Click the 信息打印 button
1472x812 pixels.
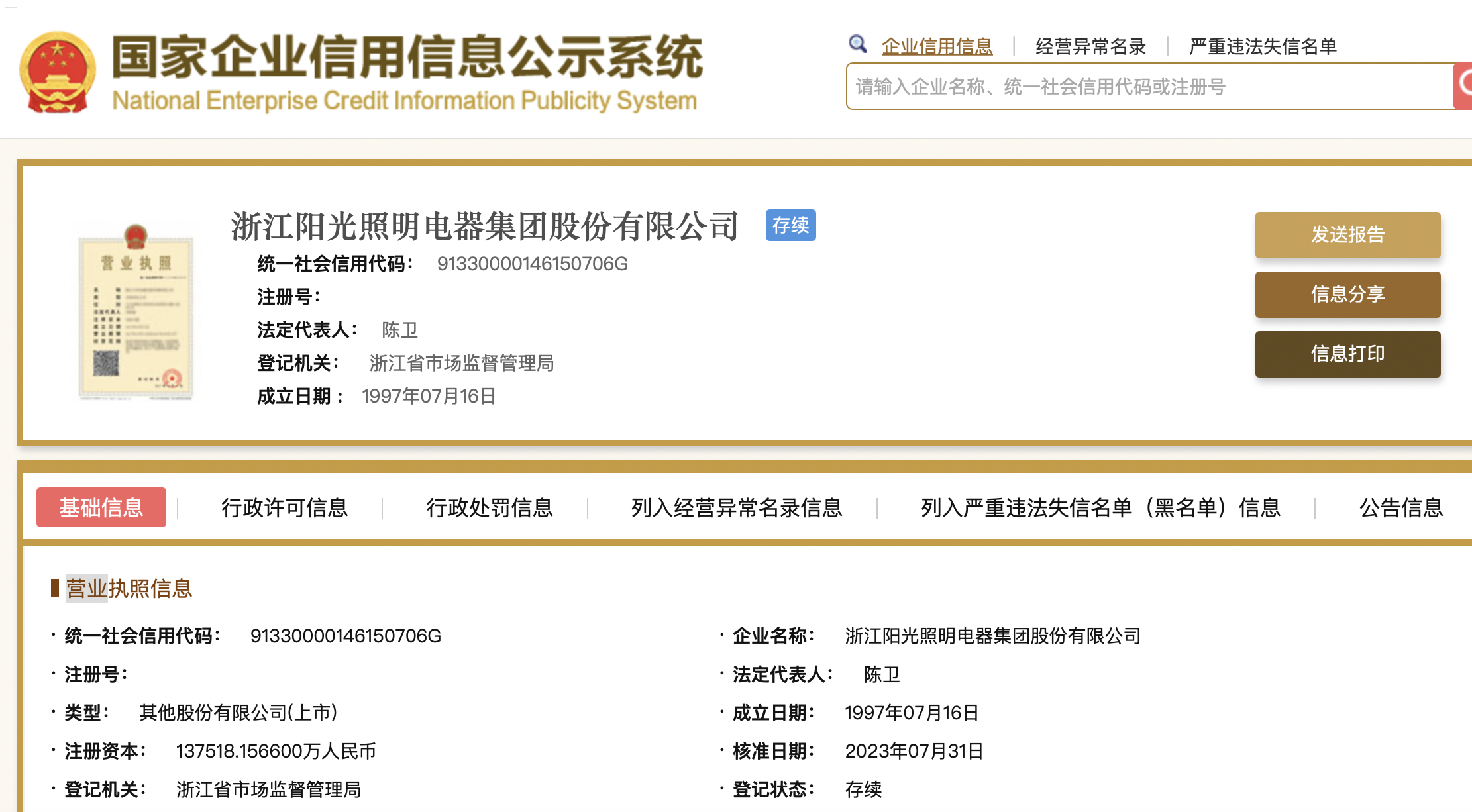1347,354
